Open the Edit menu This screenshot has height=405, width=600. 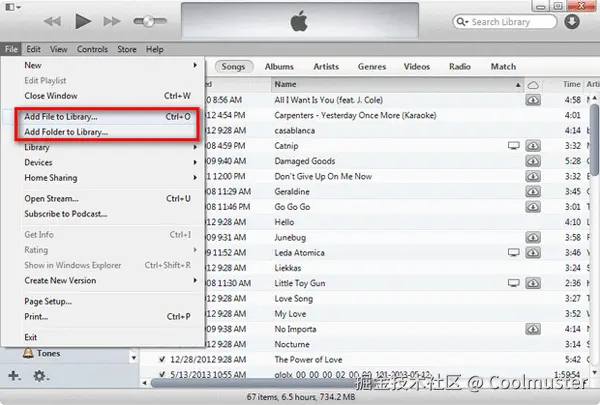(x=33, y=49)
